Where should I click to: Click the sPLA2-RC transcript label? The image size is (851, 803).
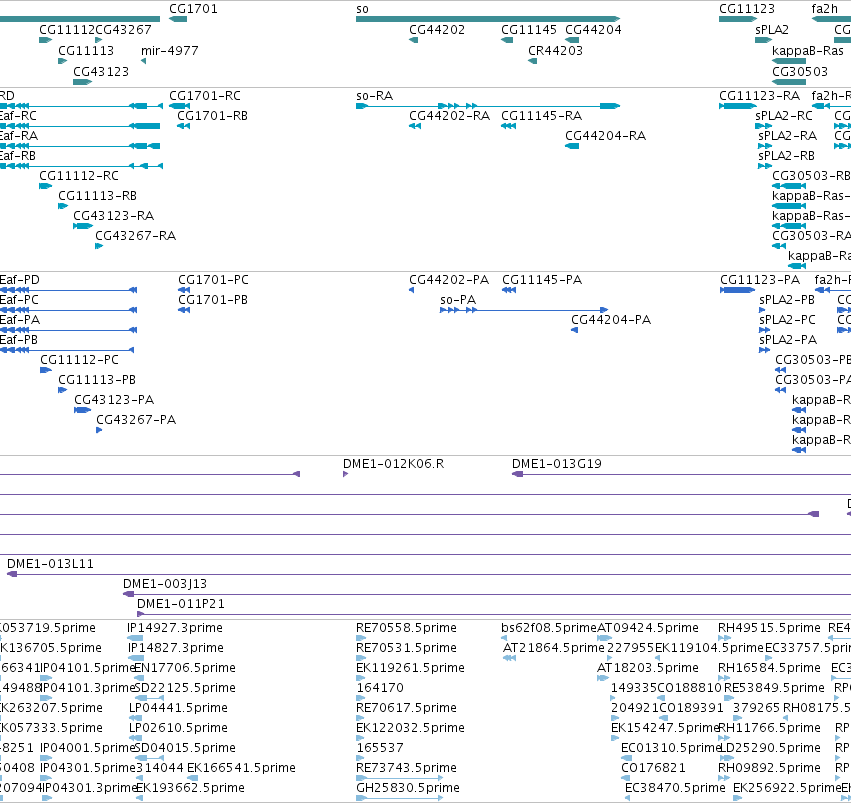click(x=784, y=116)
